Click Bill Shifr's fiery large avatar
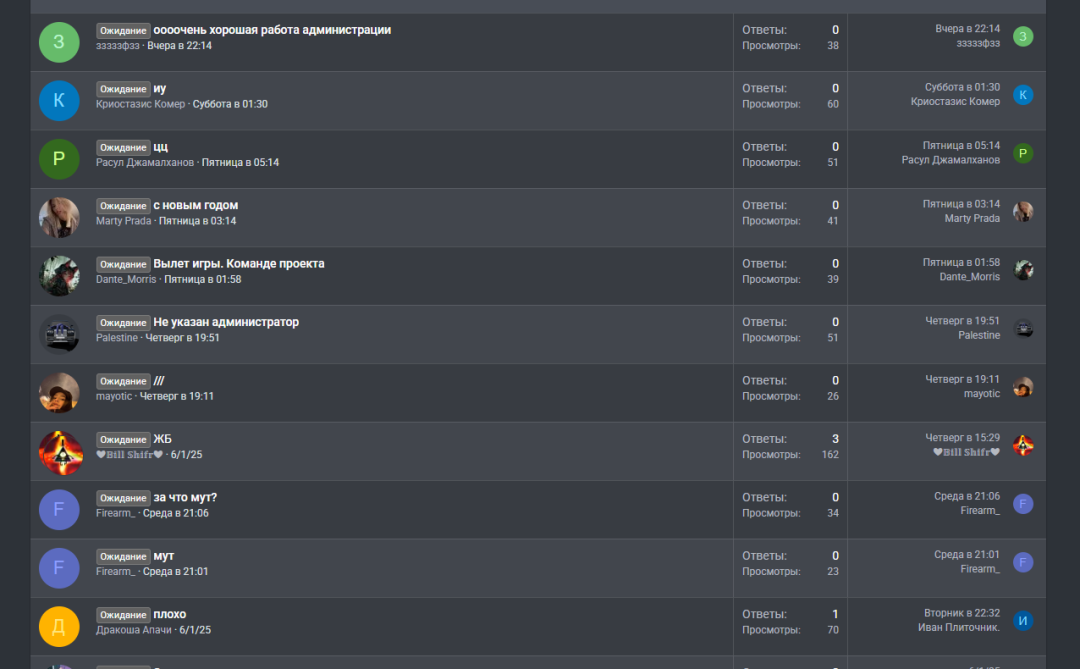This screenshot has height=669, width=1080. tap(59, 452)
